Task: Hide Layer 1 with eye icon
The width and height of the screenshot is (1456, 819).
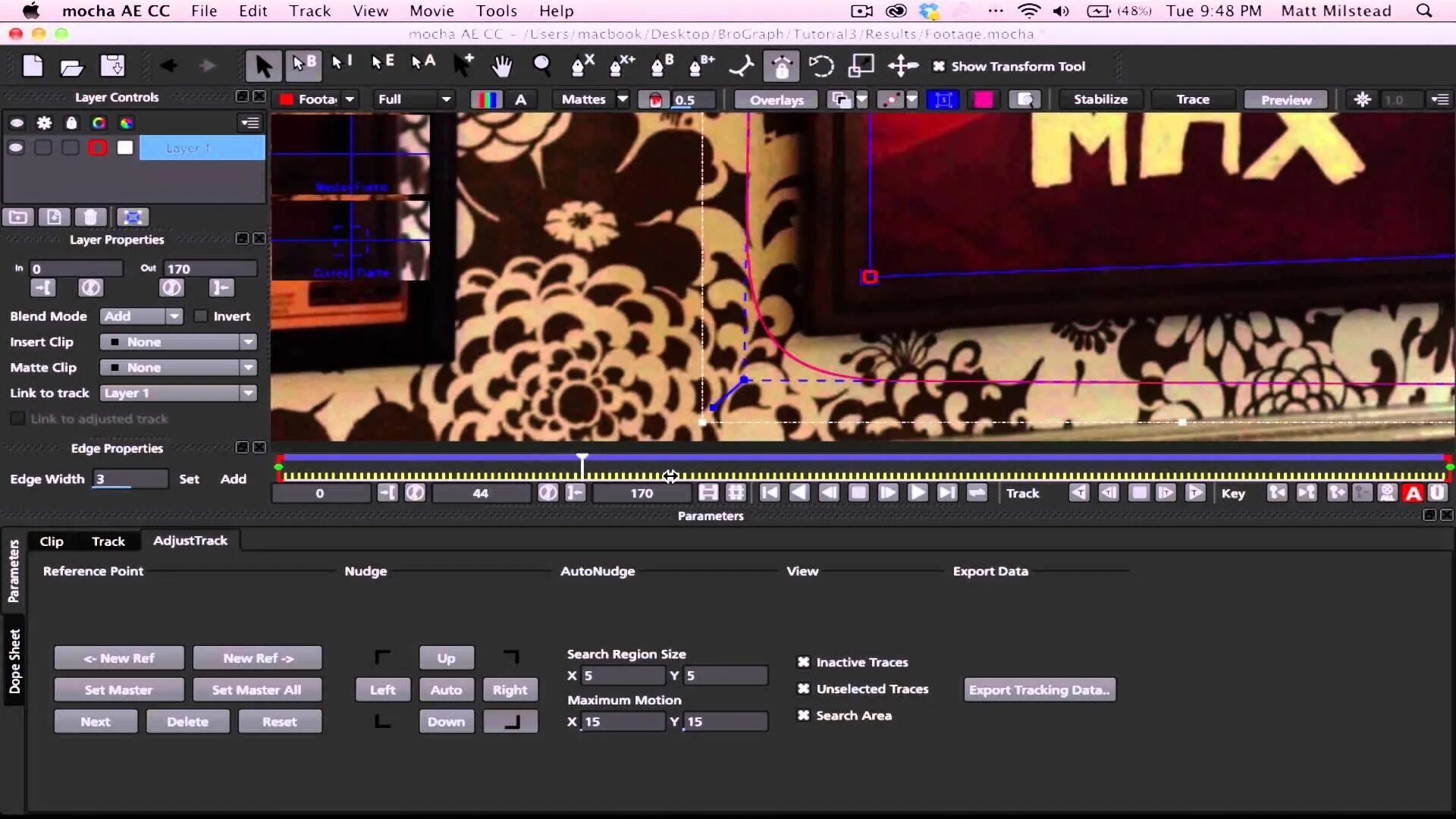Action: point(16,148)
